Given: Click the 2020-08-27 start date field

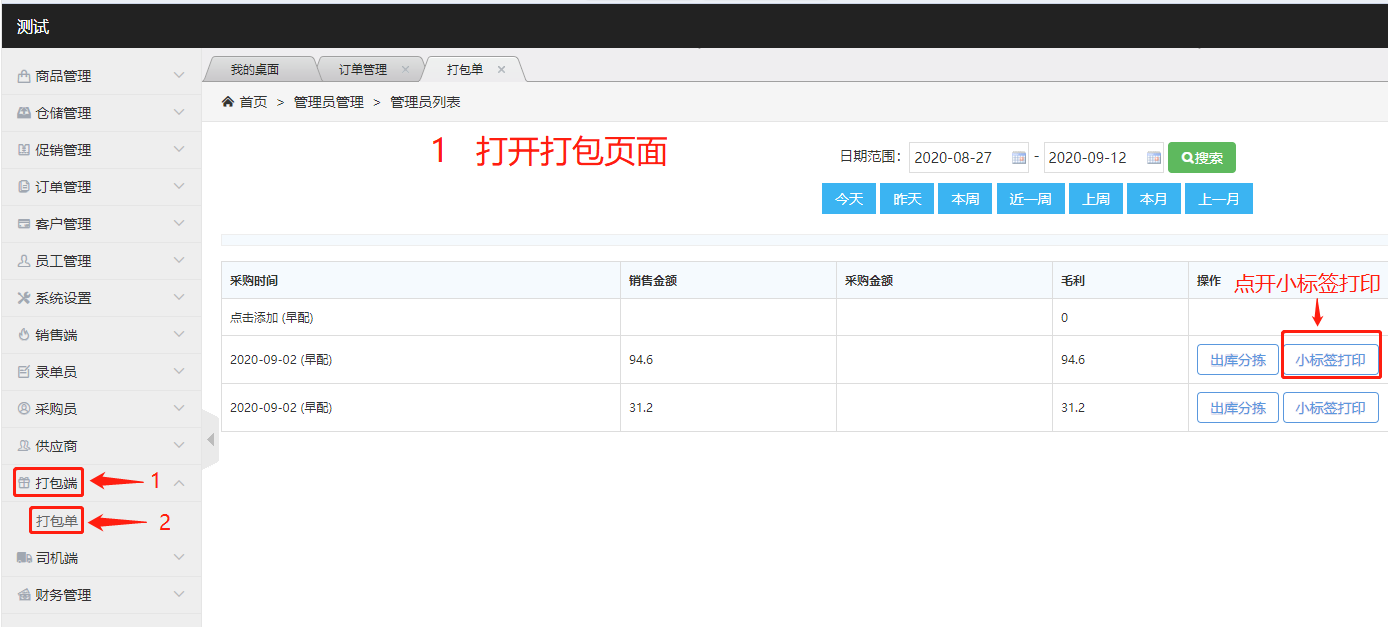Looking at the screenshot, I should click(959, 158).
